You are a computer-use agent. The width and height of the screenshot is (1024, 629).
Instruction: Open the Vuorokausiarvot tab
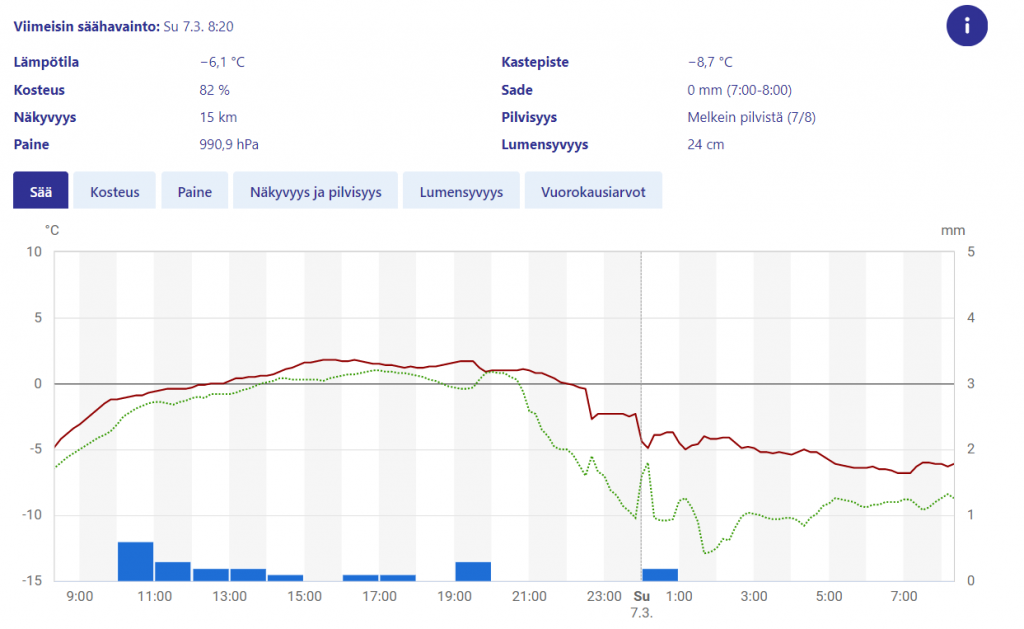[x=593, y=191]
